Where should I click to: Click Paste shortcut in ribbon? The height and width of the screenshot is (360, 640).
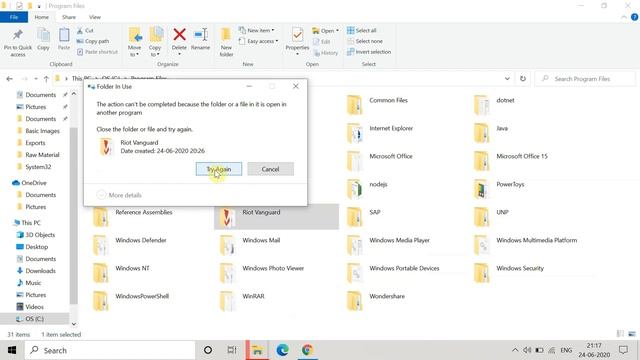click(97, 52)
